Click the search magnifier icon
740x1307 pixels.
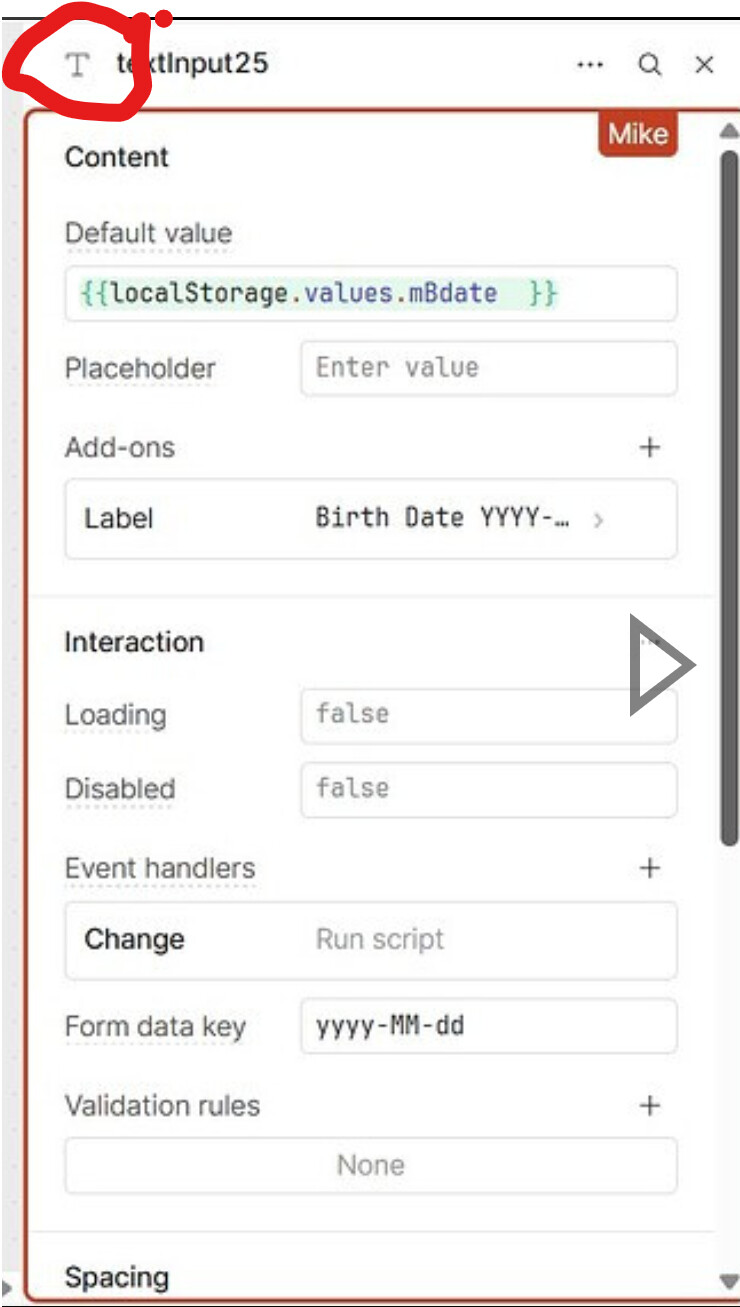tap(650, 65)
